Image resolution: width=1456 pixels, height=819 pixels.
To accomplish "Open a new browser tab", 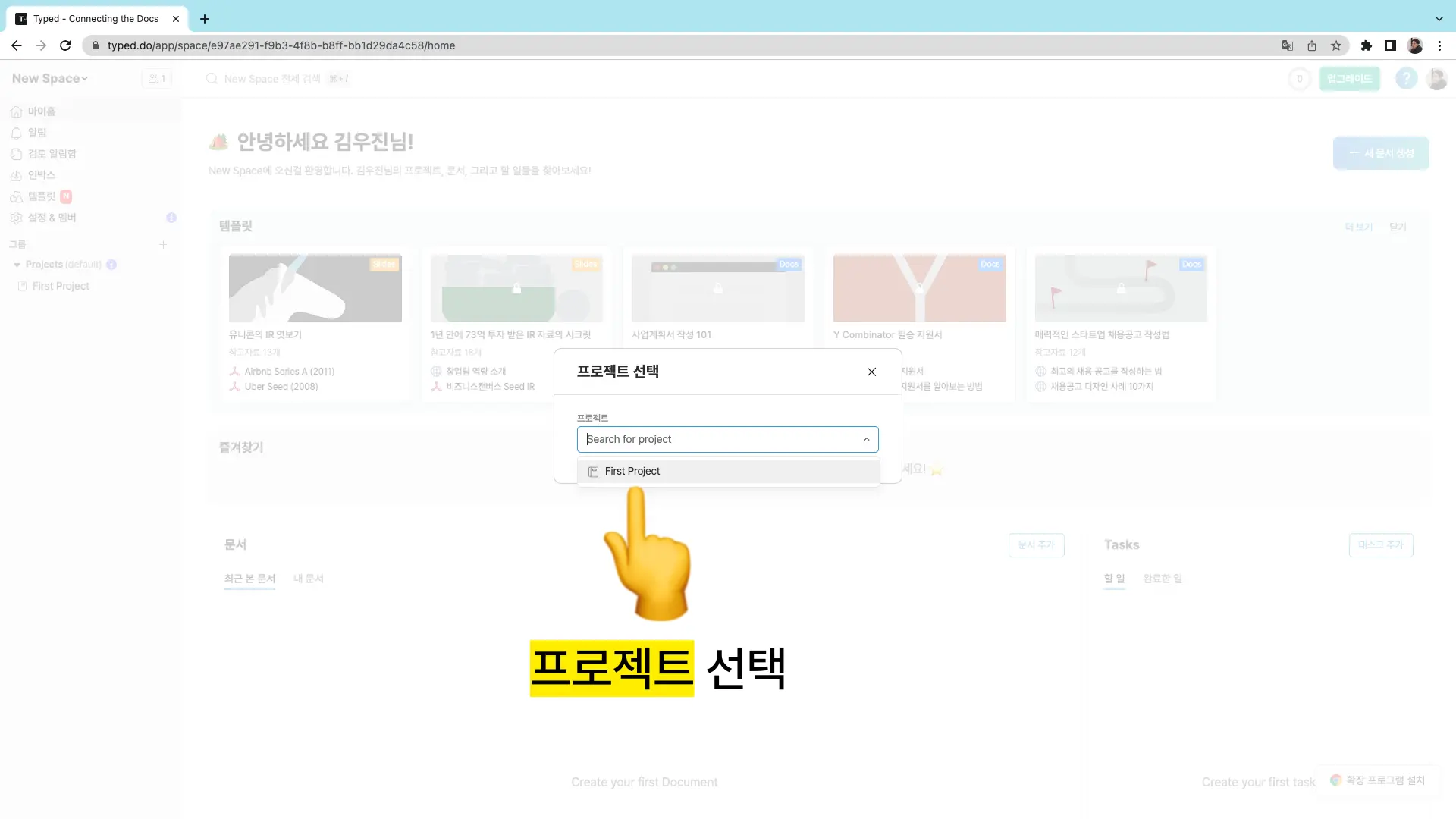I will pos(205,19).
